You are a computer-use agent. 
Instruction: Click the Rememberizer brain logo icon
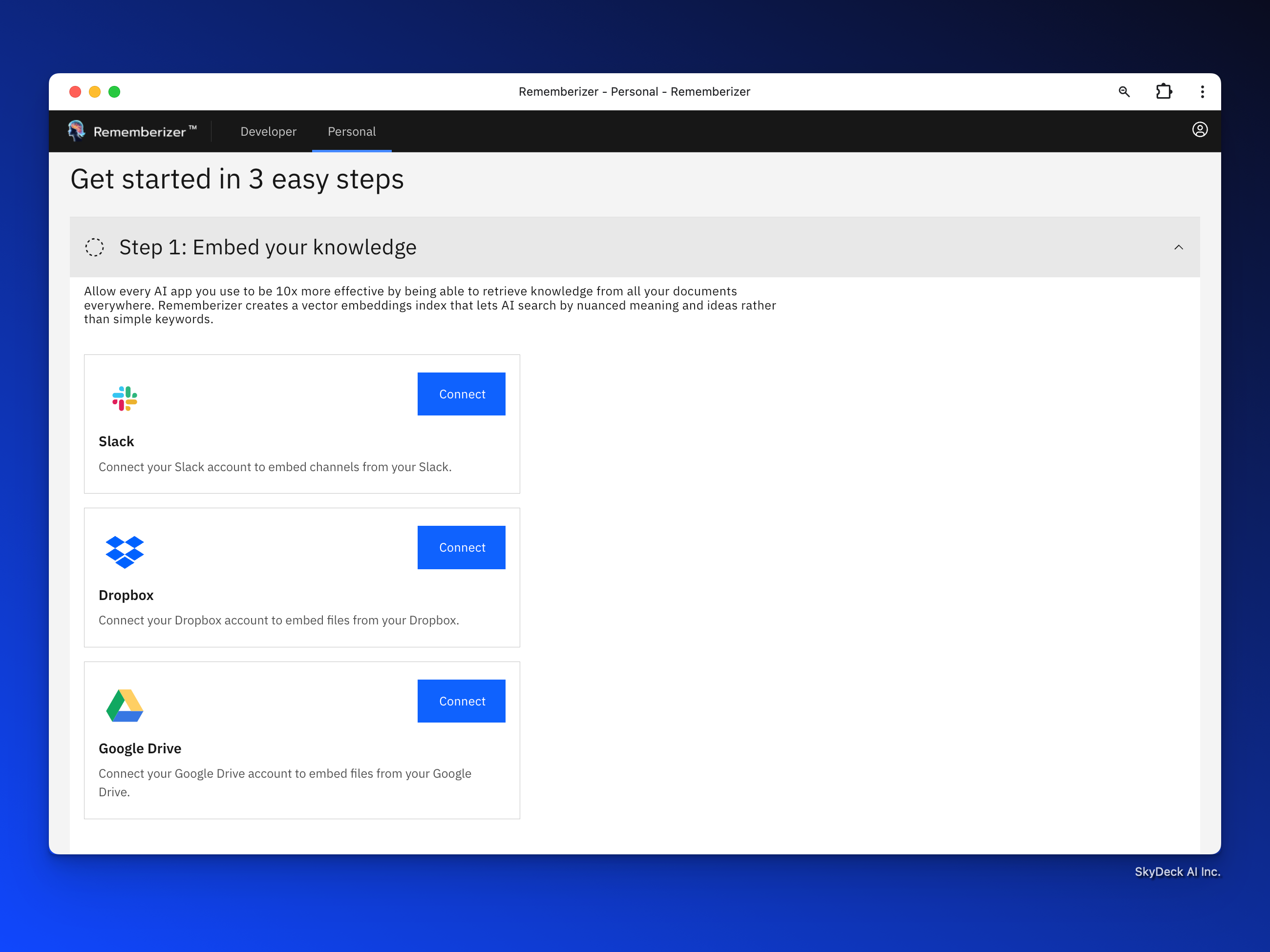(76, 131)
